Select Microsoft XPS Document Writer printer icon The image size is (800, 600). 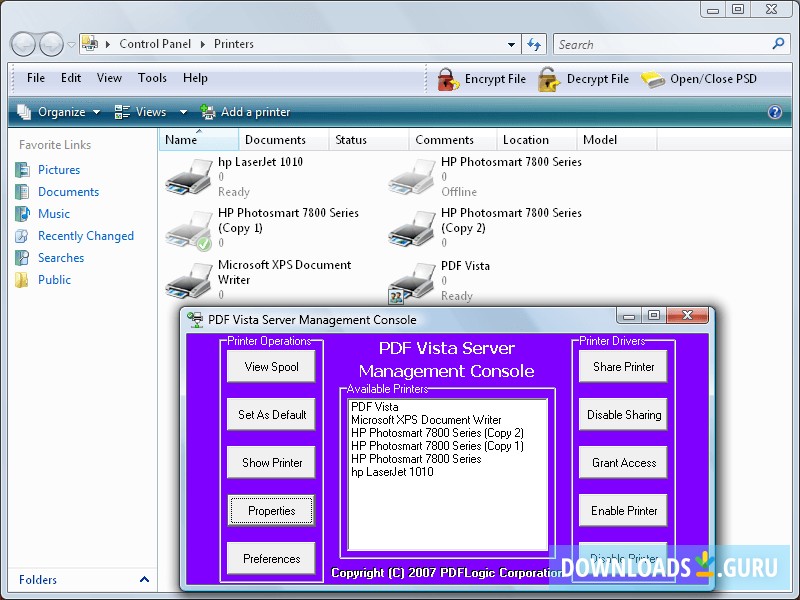189,281
